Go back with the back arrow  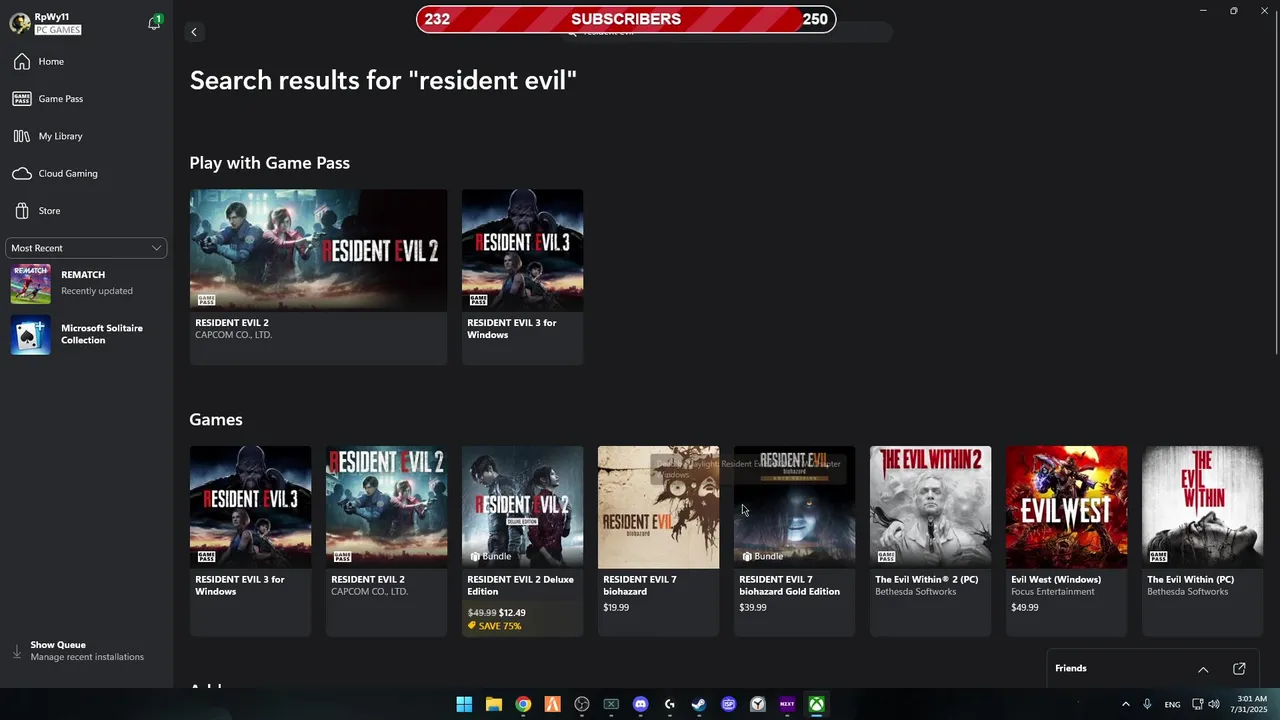click(x=194, y=32)
